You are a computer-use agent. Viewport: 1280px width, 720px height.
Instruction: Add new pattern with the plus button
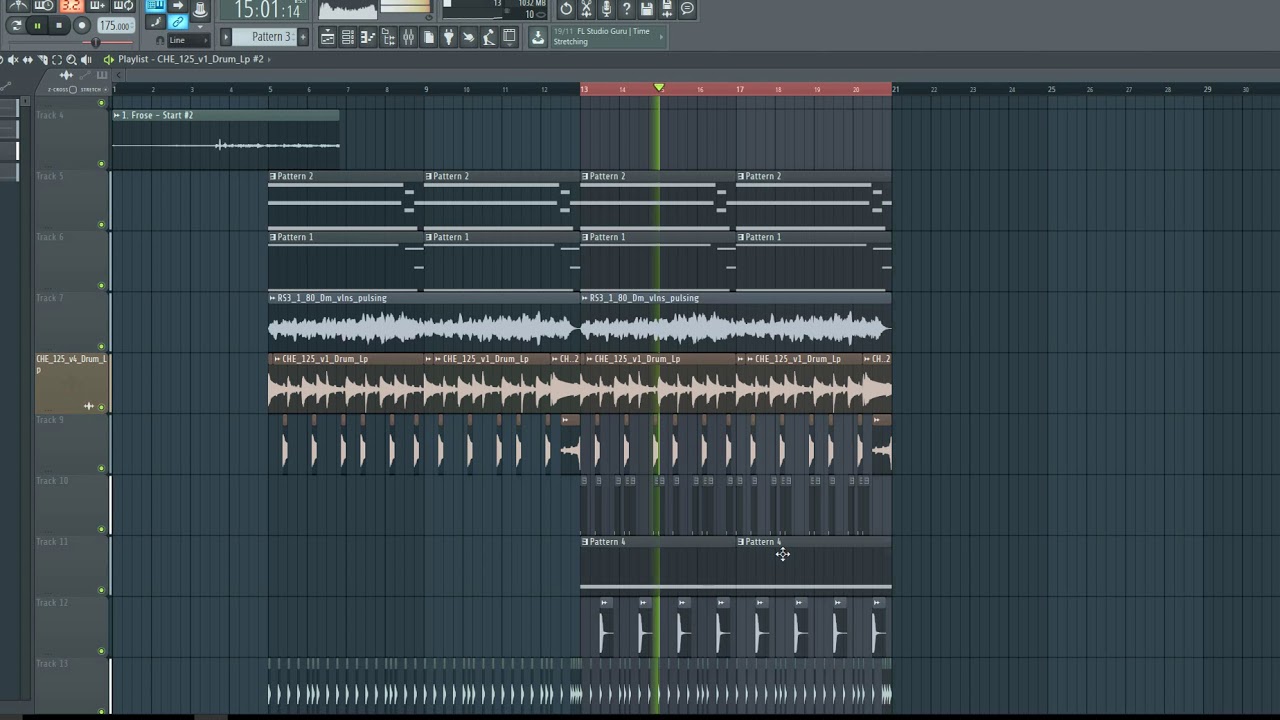(x=303, y=37)
